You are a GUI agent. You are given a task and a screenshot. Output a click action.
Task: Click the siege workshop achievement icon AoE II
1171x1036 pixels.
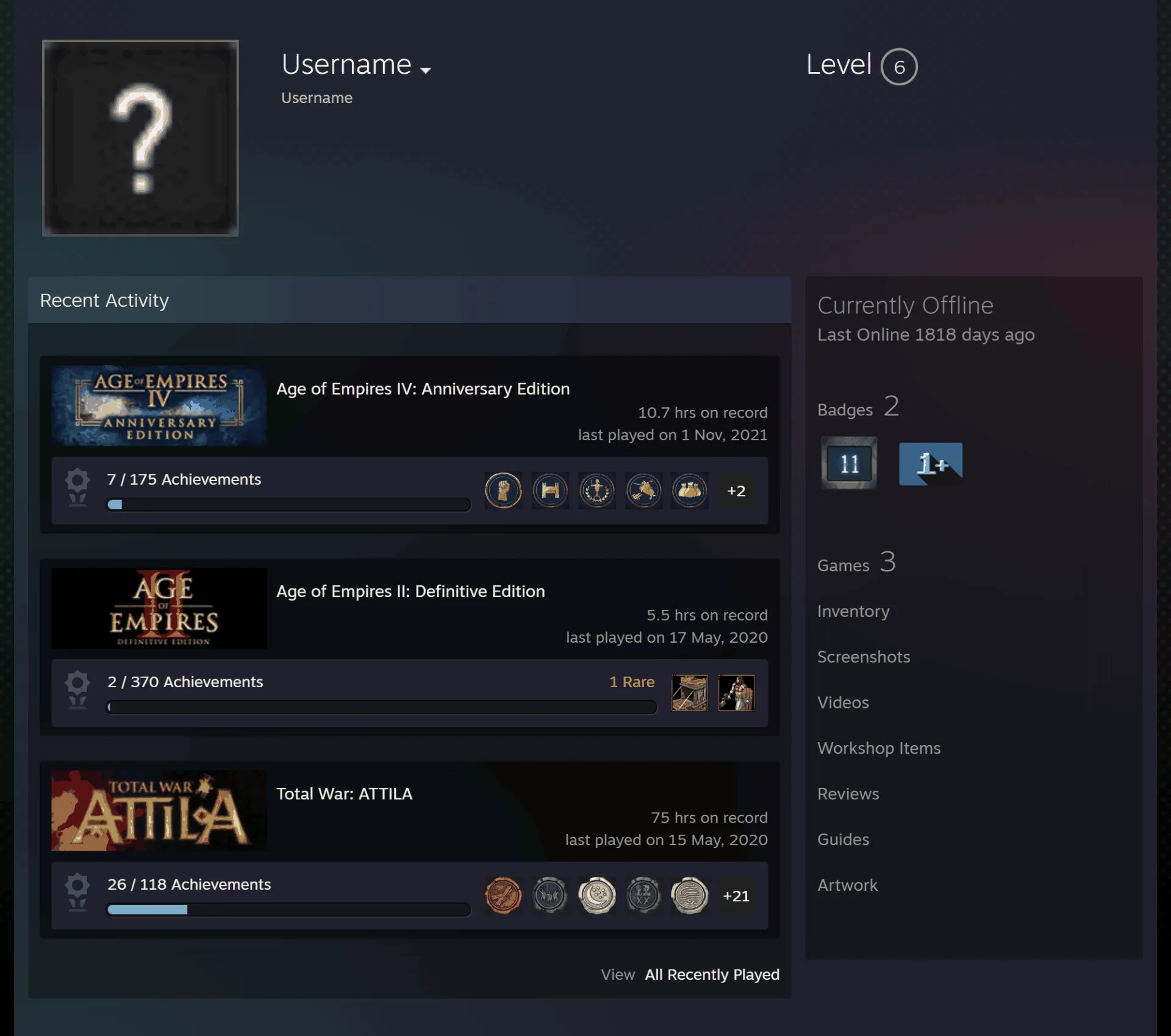click(690, 693)
